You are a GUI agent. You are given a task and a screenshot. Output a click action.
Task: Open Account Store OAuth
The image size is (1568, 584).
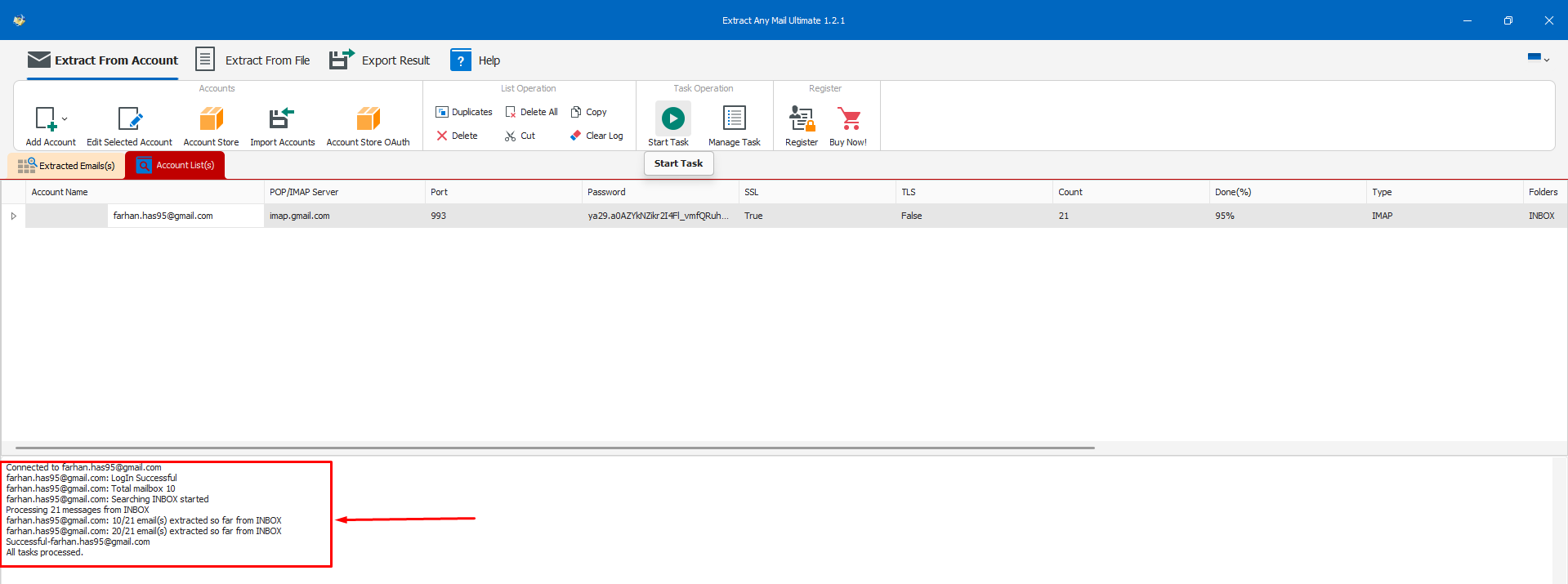tap(368, 119)
